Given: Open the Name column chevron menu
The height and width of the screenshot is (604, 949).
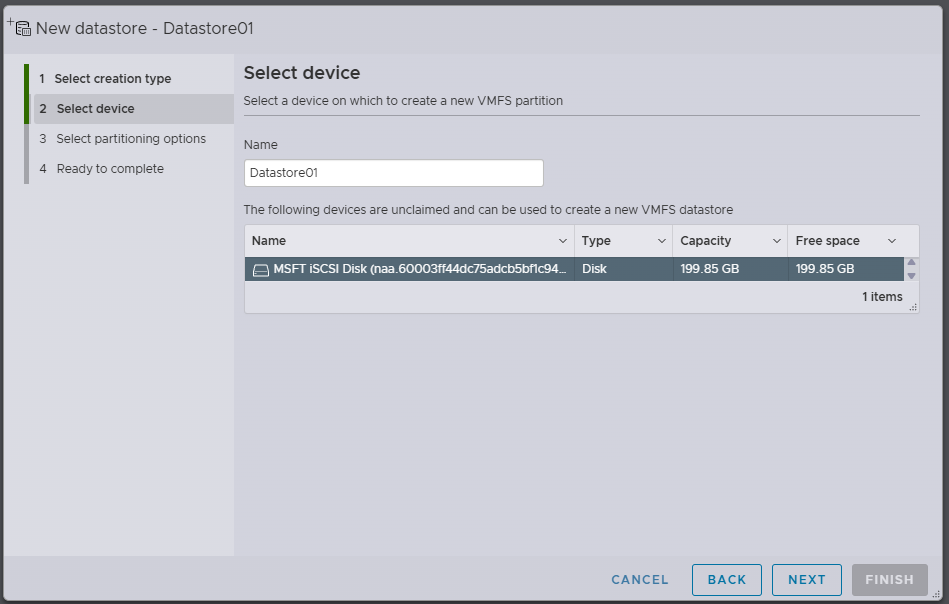Looking at the screenshot, I should click(x=562, y=241).
